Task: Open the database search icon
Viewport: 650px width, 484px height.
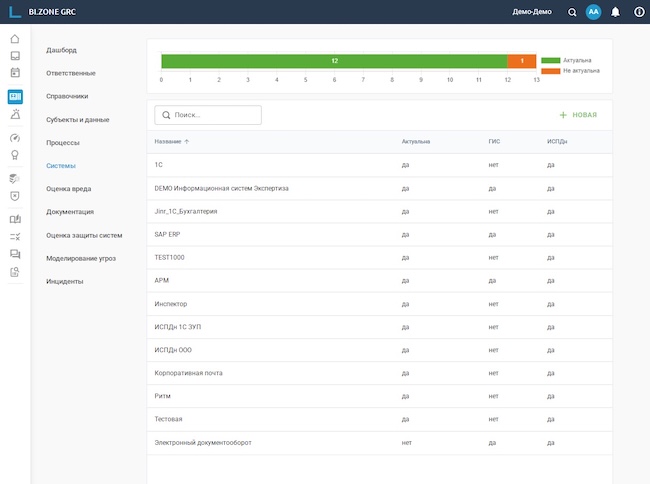Action: pos(15,179)
